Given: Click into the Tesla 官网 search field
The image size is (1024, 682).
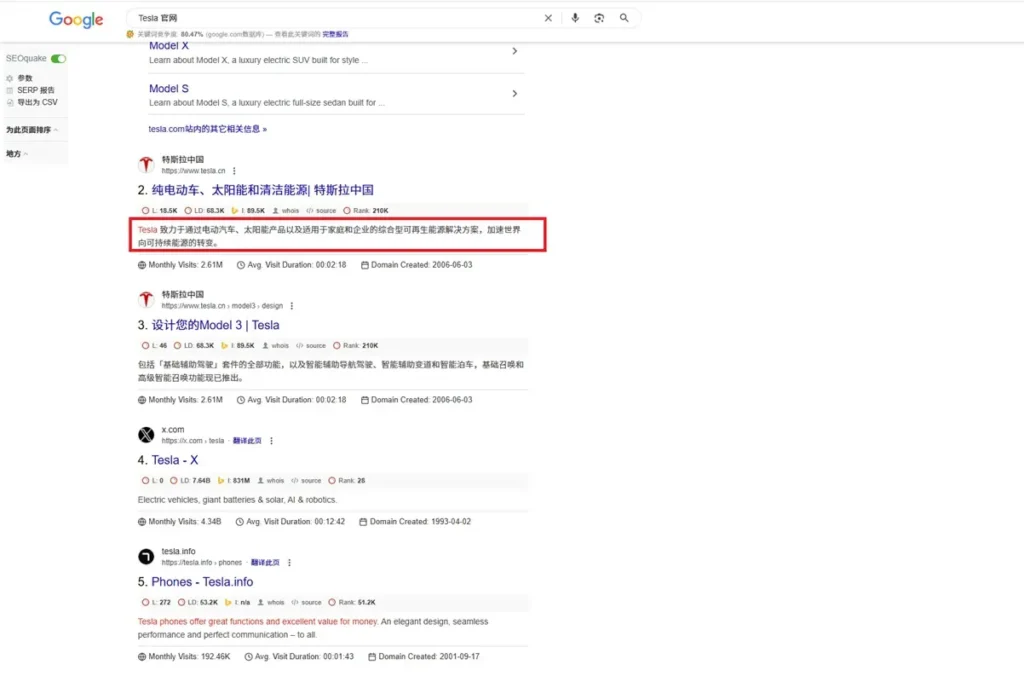Looking at the screenshot, I should 330,18.
